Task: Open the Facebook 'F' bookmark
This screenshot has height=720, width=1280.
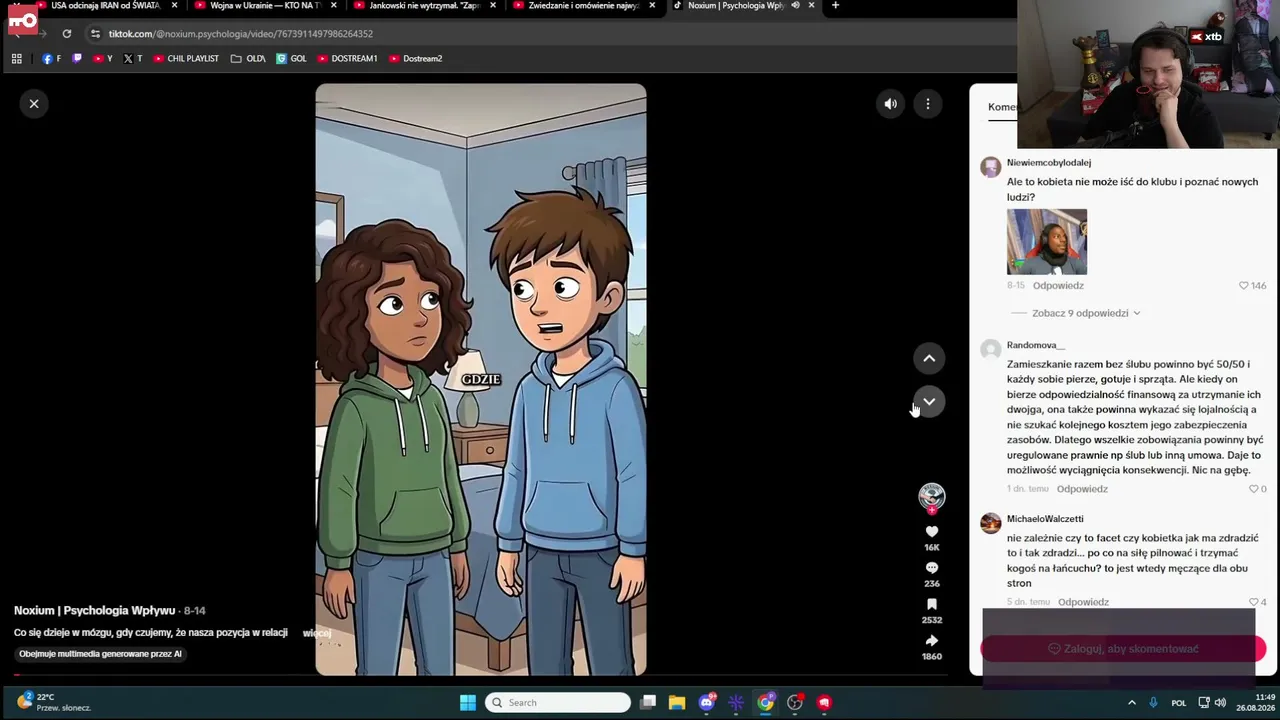Action: (x=52, y=59)
